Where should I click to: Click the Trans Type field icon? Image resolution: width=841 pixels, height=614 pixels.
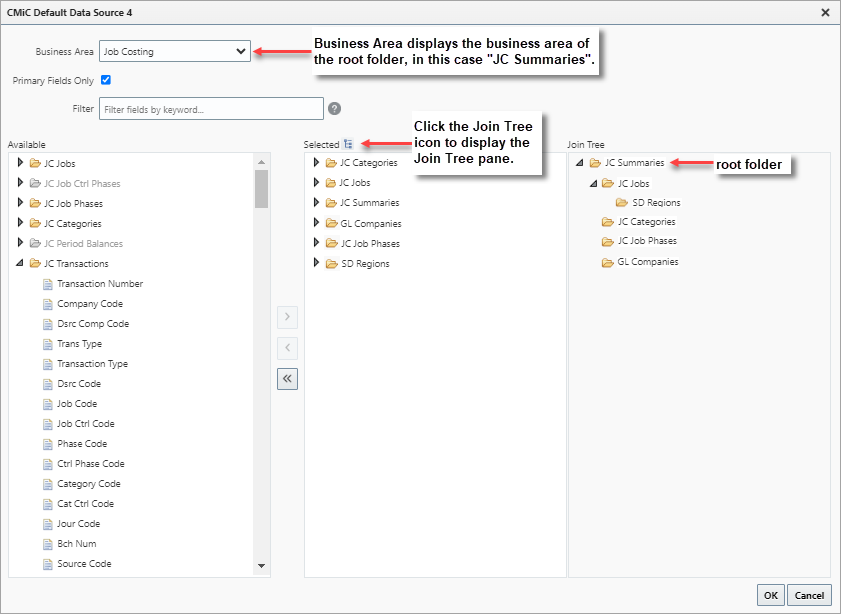[48, 344]
